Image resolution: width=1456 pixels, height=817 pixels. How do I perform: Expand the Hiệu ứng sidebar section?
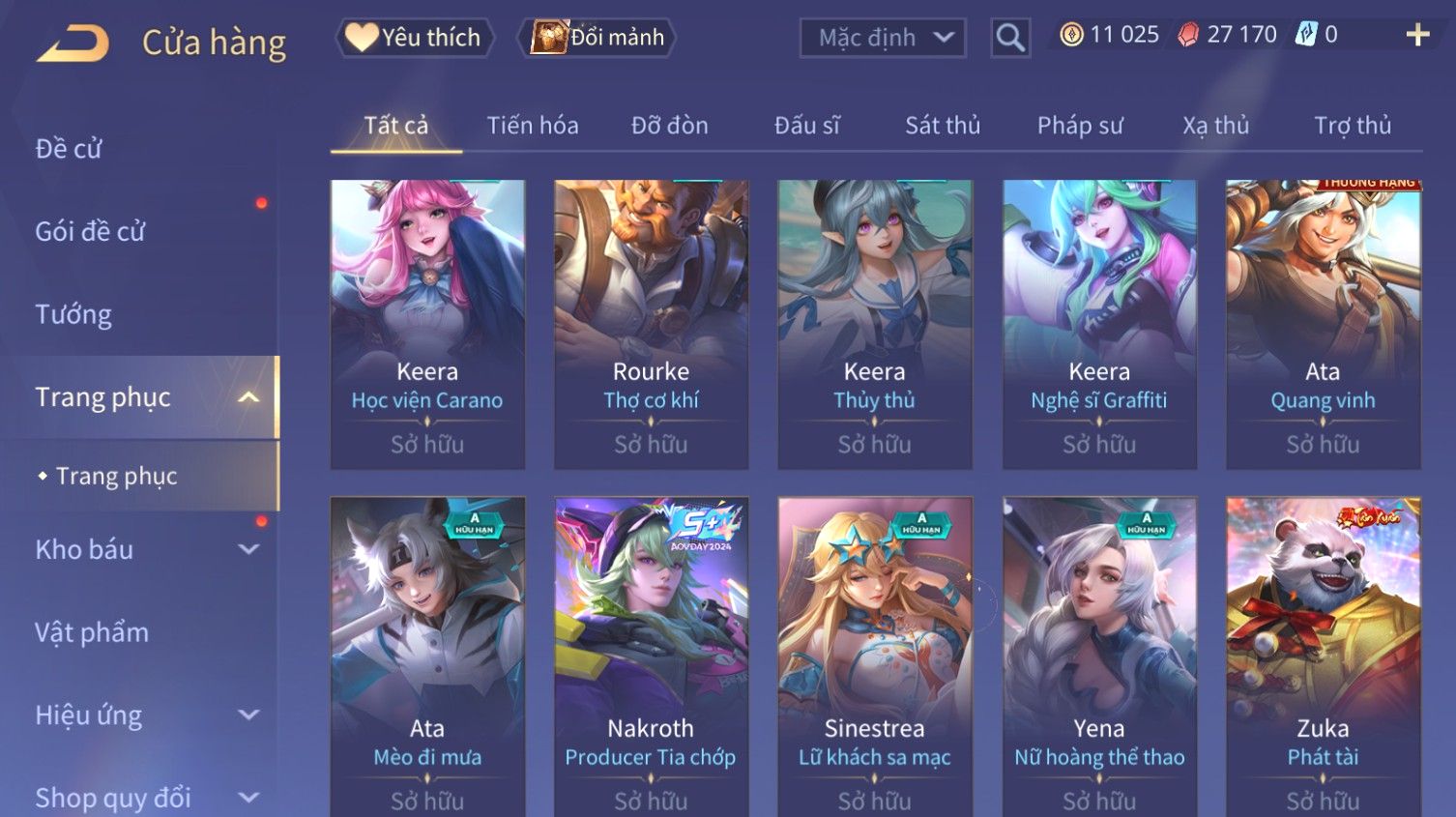[x=248, y=715]
